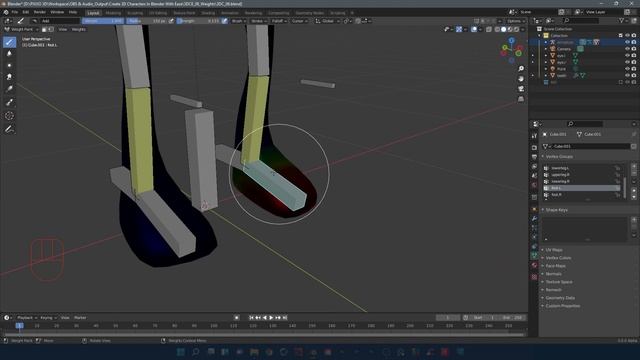
Task: Select the Annotate tool
Action: pyautogui.click(x=9, y=129)
